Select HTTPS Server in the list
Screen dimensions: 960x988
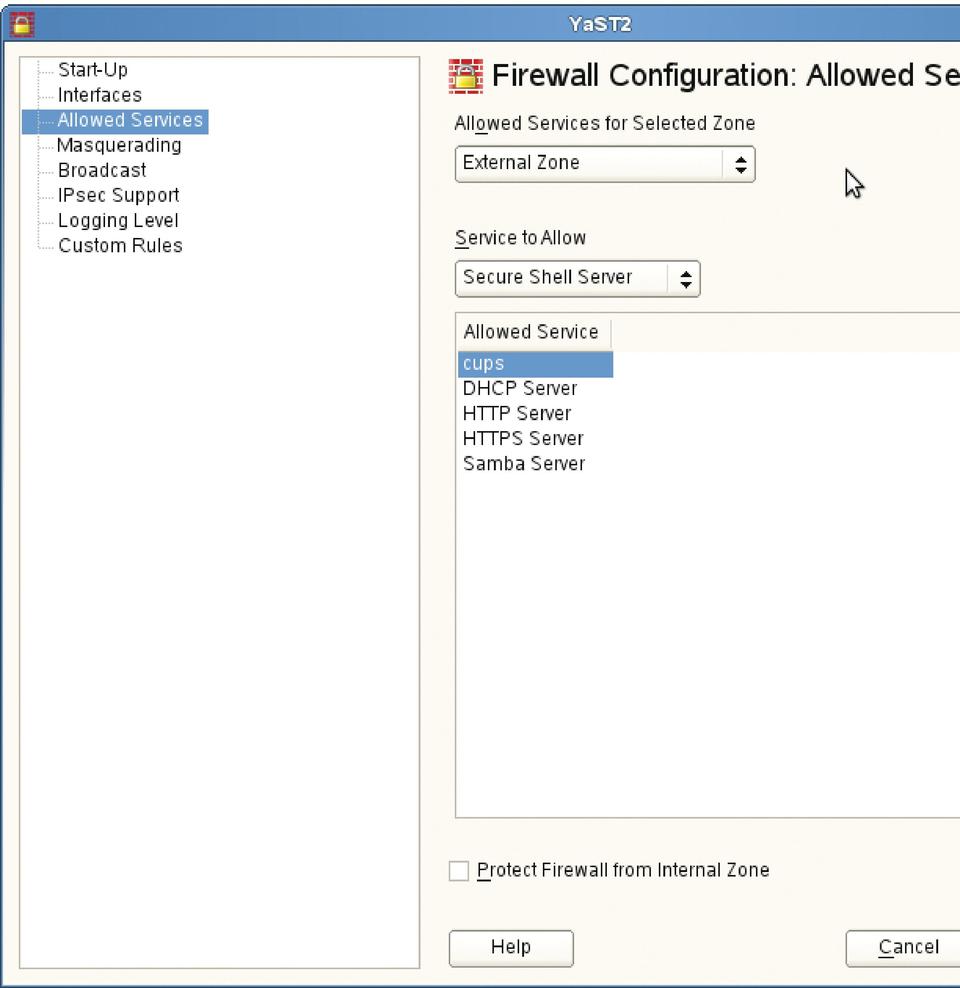tap(522, 439)
